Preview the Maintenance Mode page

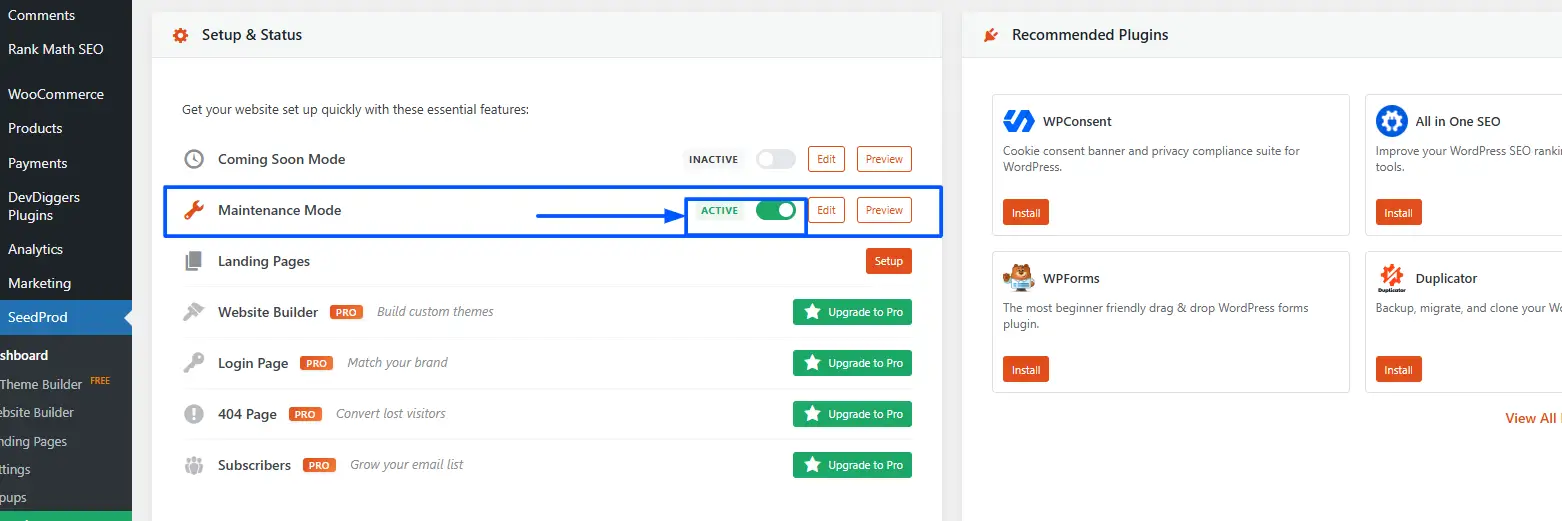pos(884,210)
